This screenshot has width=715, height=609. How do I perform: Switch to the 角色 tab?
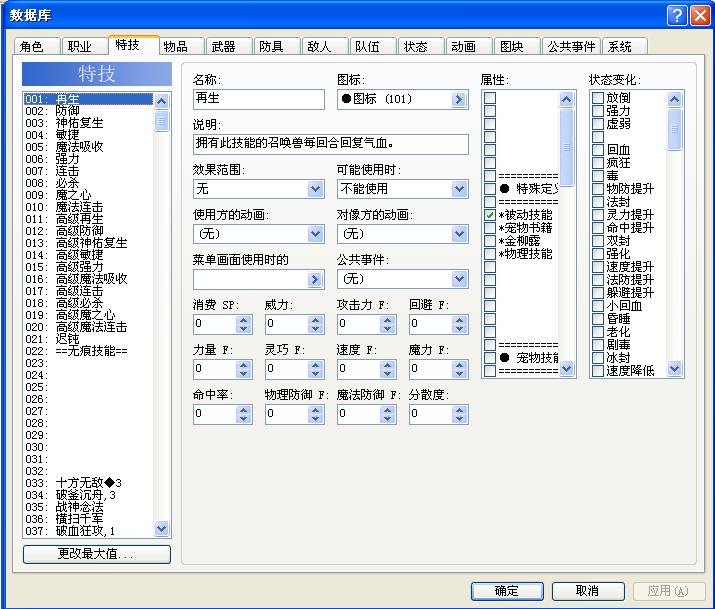coord(36,46)
